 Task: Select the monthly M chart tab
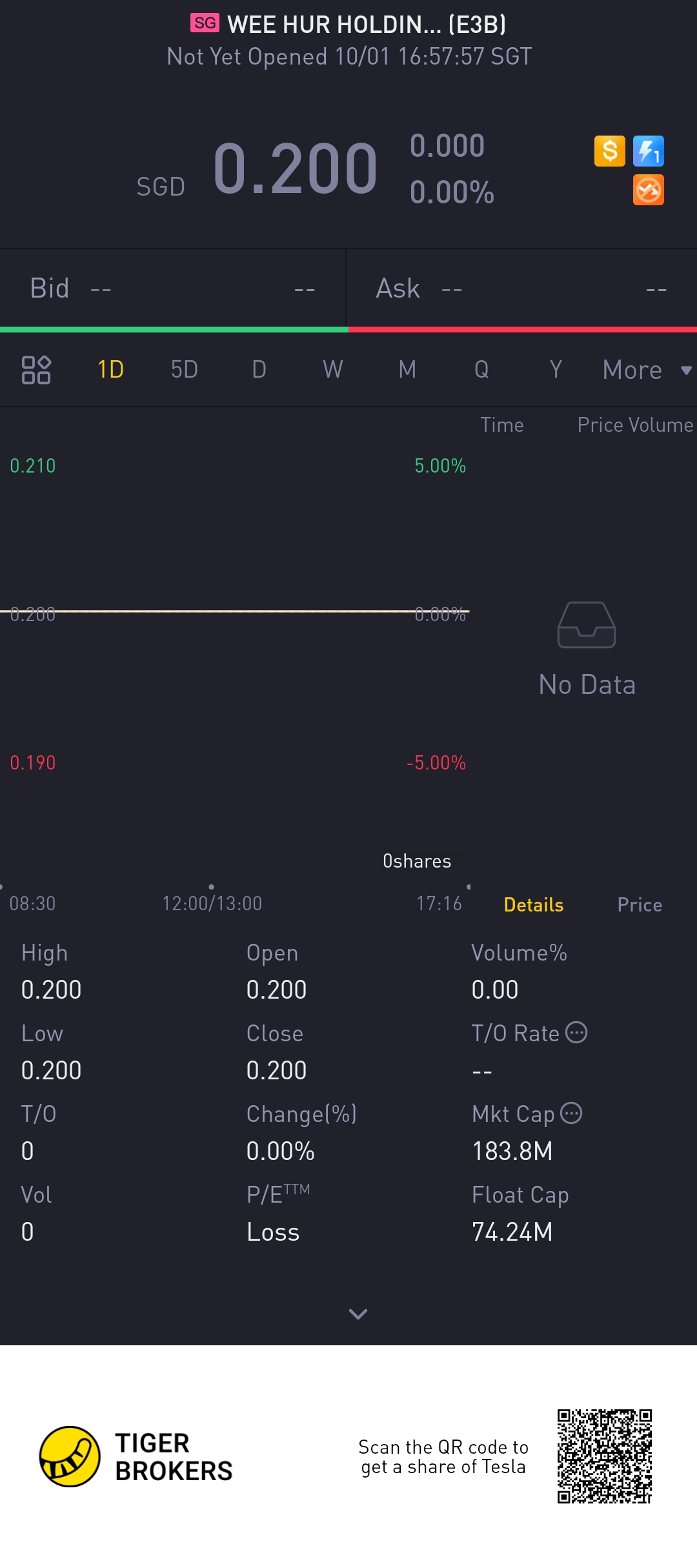point(407,370)
